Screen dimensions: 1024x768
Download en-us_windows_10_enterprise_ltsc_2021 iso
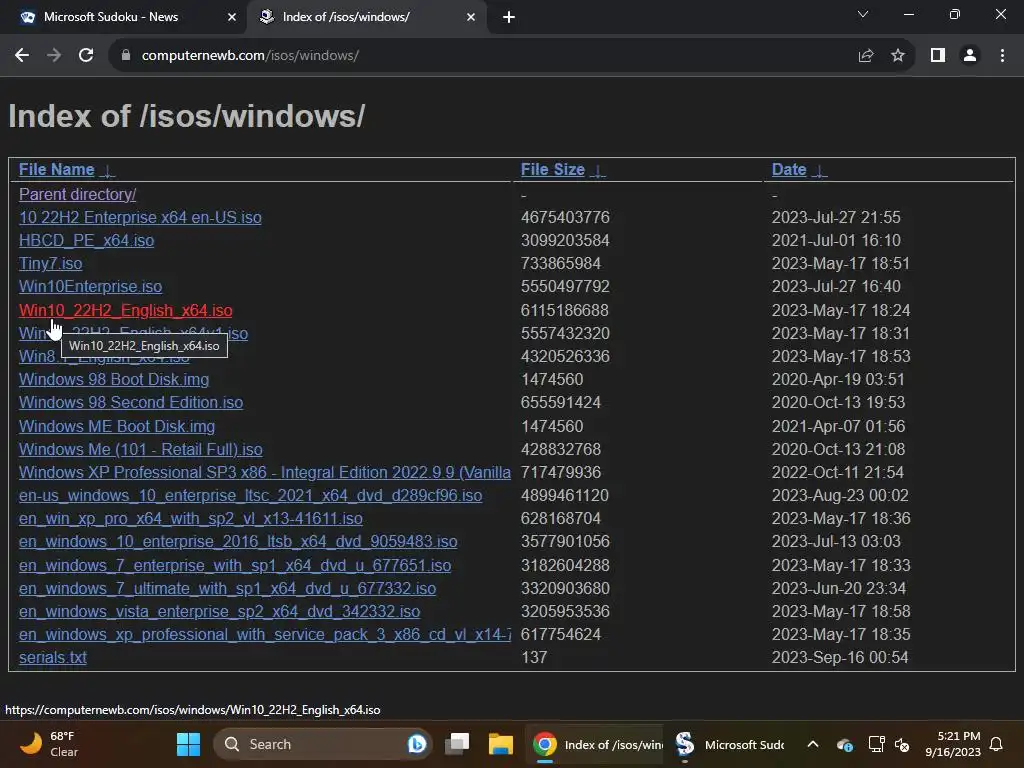point(251,496)
